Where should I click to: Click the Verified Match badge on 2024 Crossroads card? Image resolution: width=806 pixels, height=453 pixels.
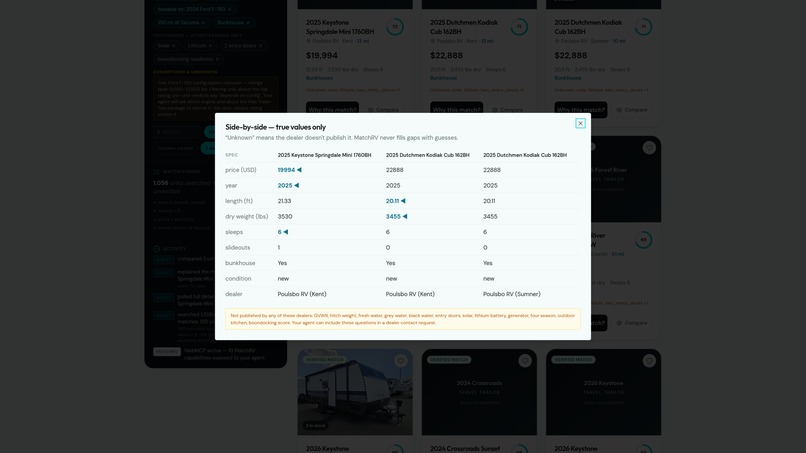tap(449, 360)
